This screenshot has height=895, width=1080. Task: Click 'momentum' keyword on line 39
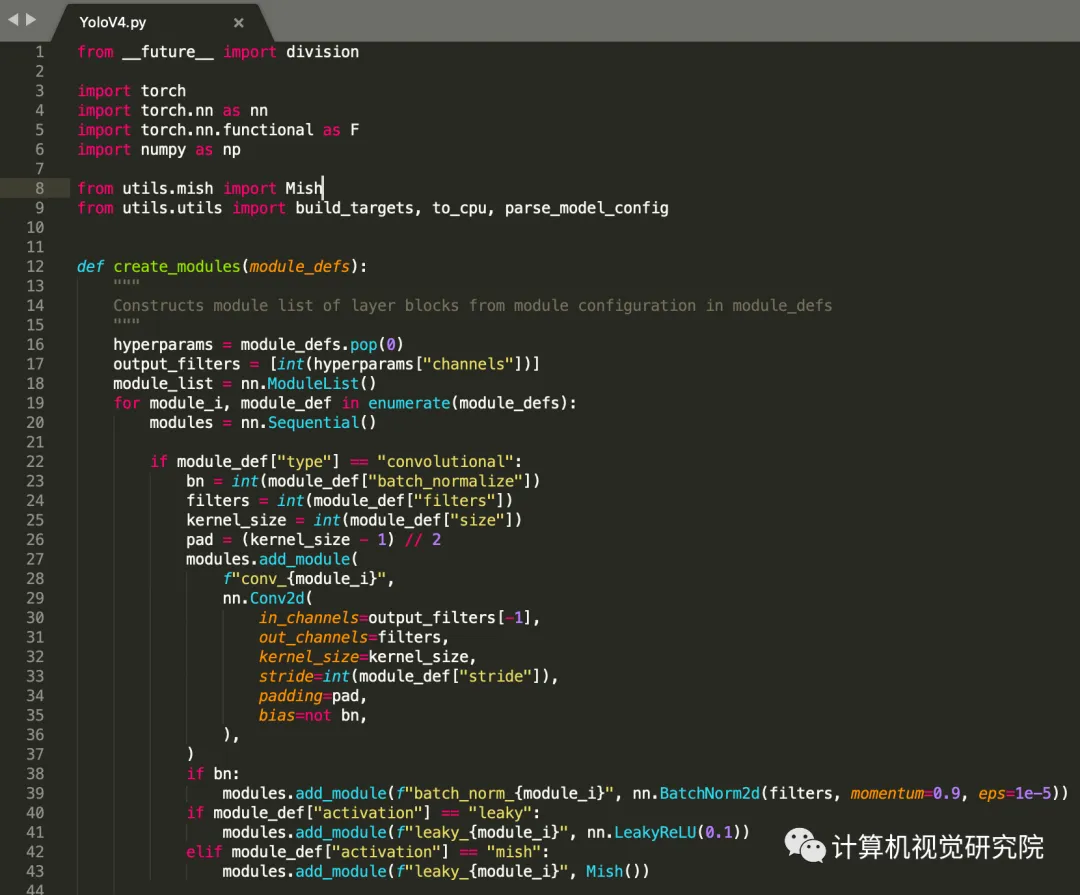(x=886, y=793)
